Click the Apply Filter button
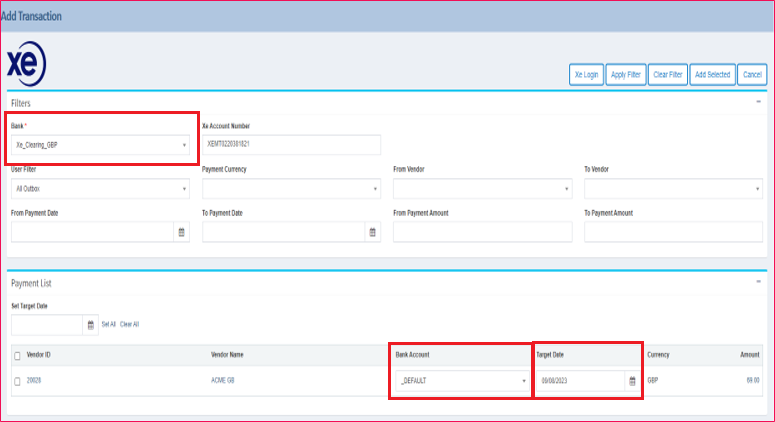The image size is (775, 422). point(625,74)
